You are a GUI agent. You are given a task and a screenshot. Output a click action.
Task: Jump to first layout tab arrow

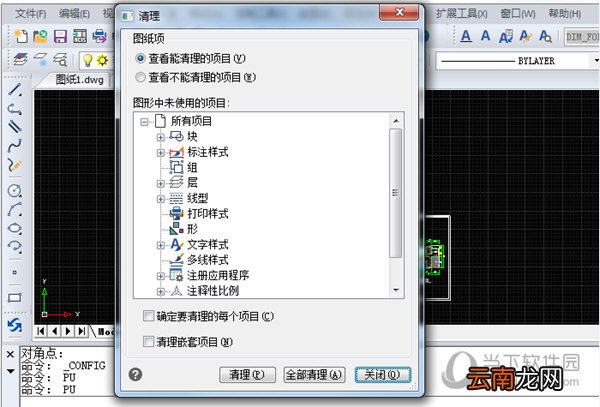41,331
